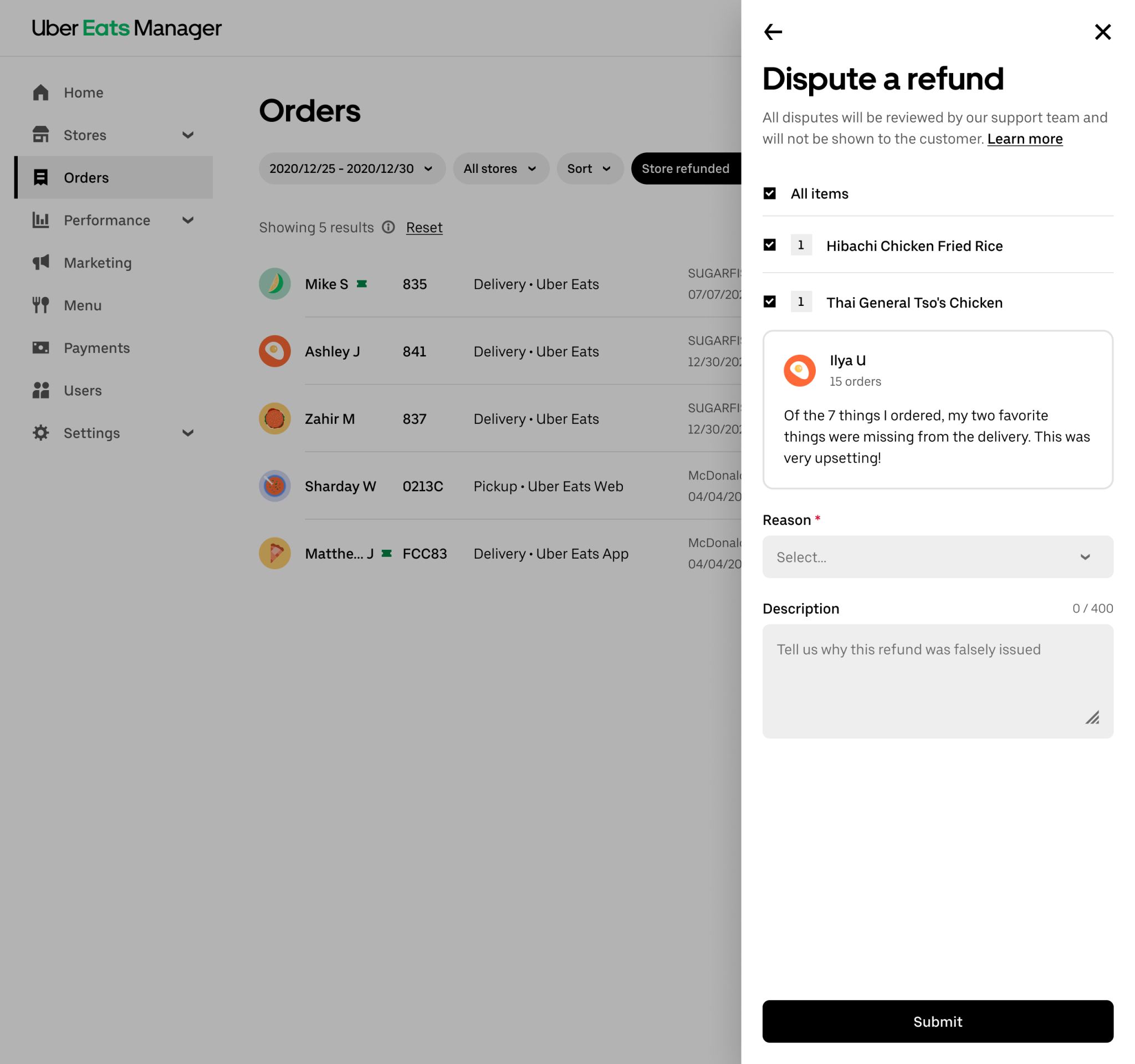Click the Uber Eats Manager logo
This screenshot has height=1064, width=1135.
[127, 28]
